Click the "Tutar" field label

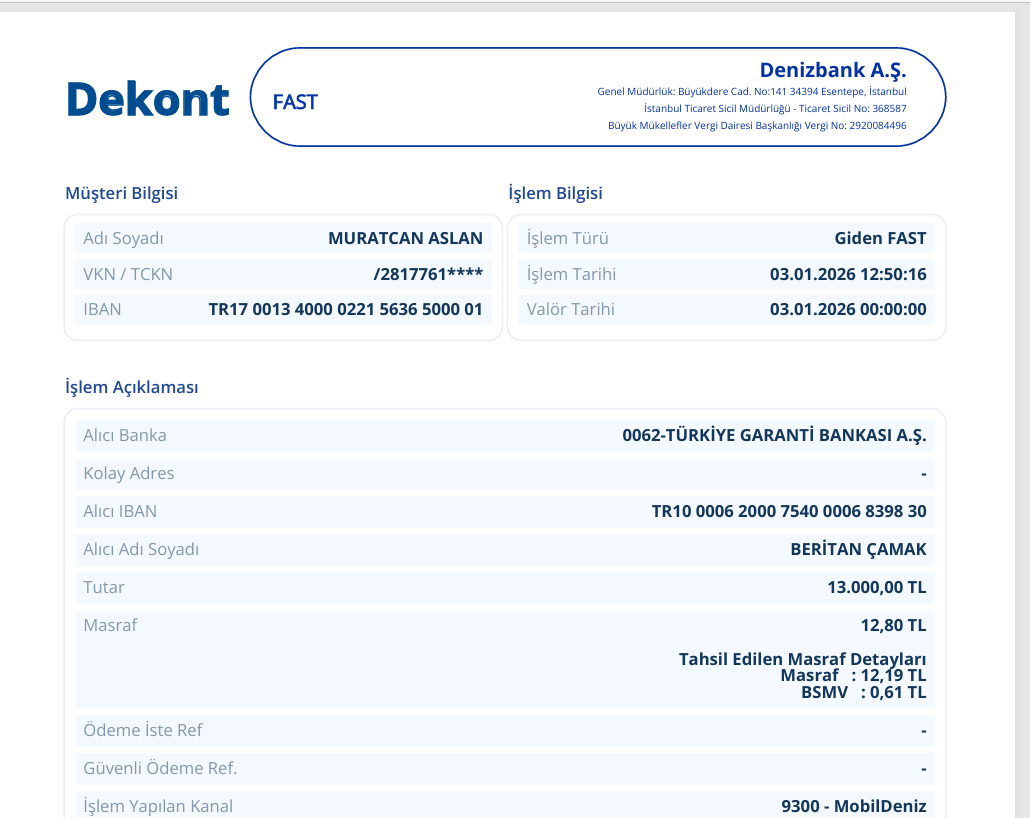click(104, 587)
